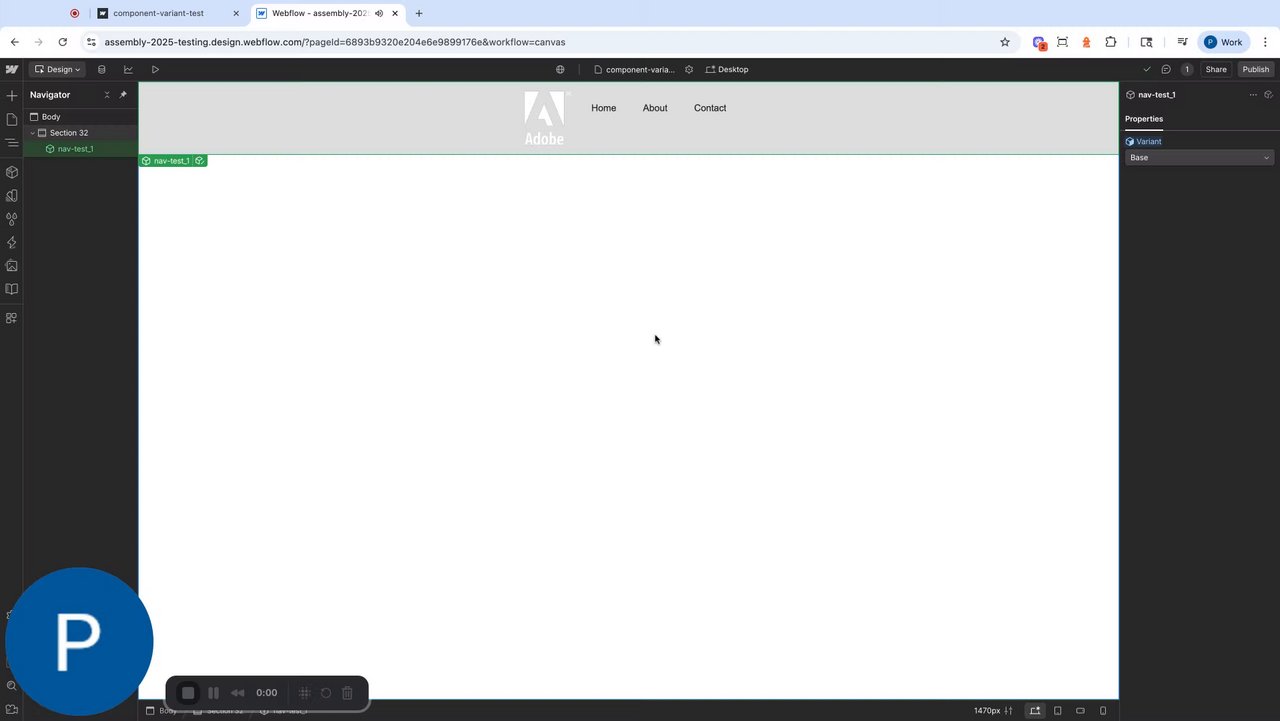The image size is (1280, 721).
Task: Click the Adobe logo on canvas
Action: coord(545,118)
